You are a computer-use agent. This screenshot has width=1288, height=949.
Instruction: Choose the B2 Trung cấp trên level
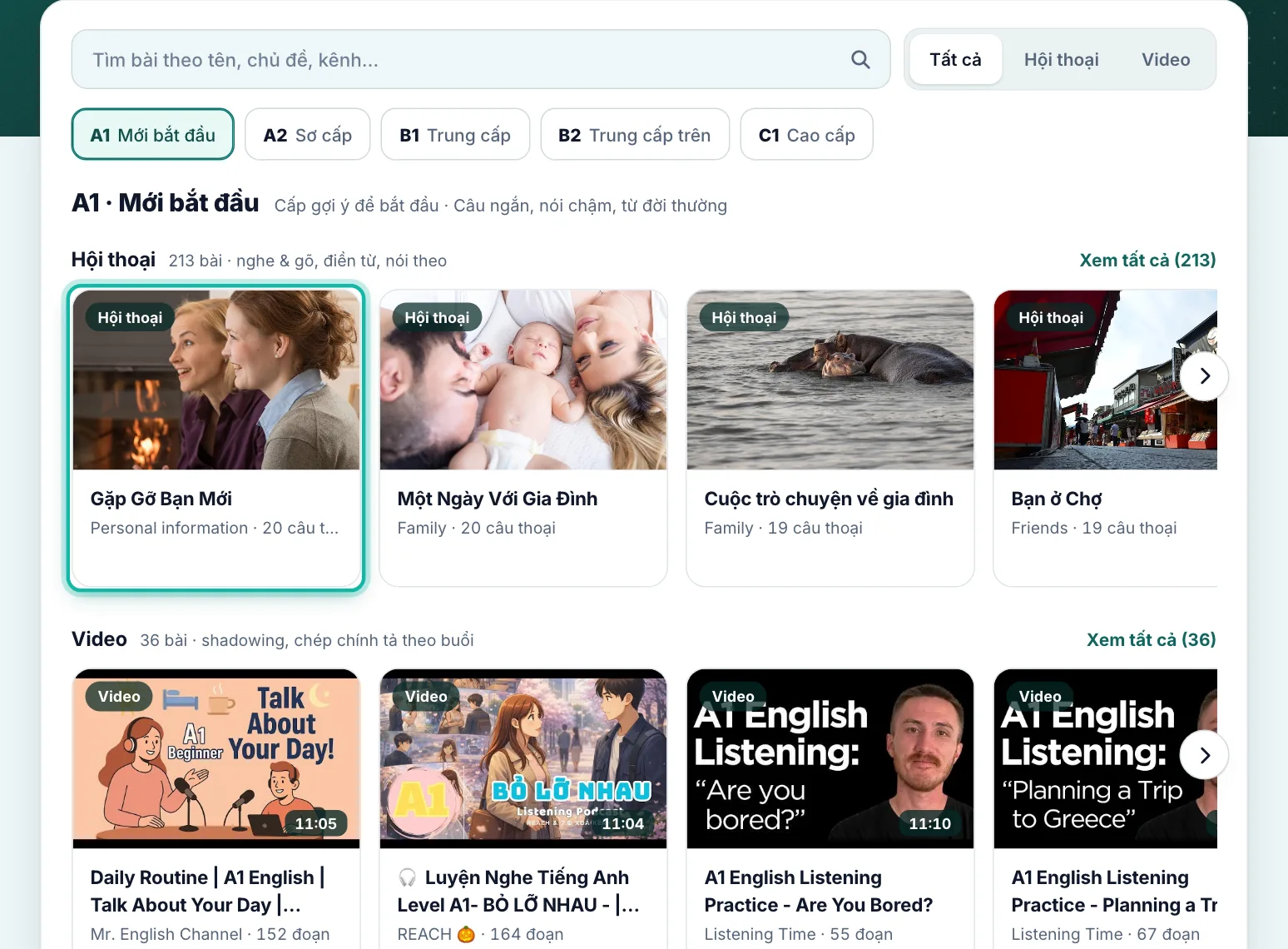pyautogui.click(x=635, y=135)
